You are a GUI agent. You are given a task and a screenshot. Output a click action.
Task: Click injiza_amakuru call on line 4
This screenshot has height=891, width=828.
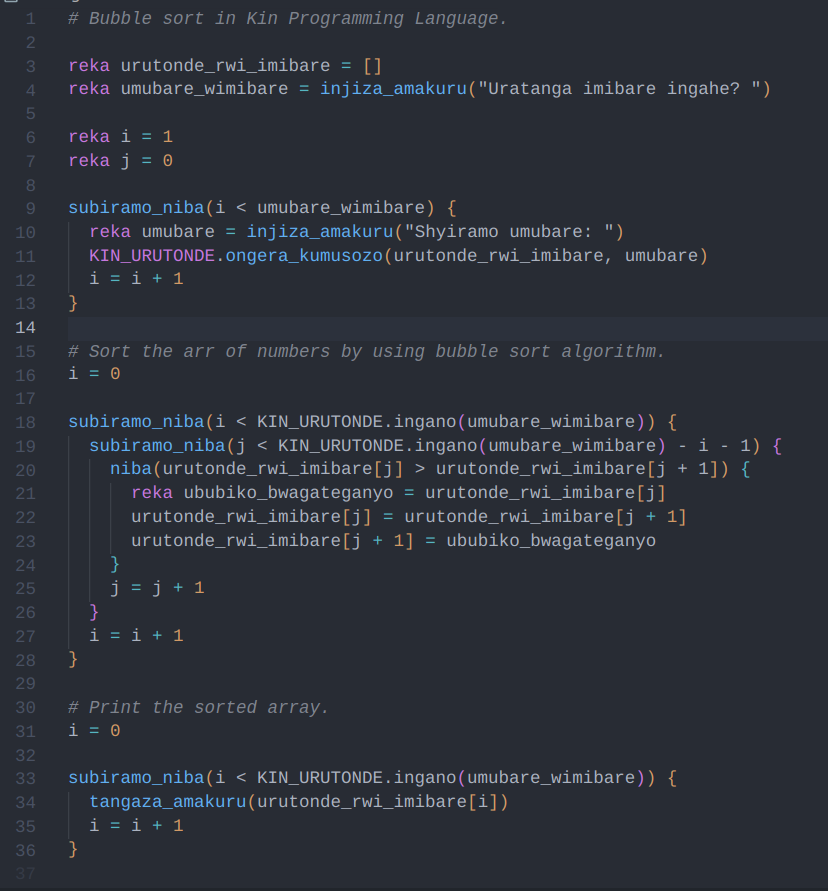(x=393, y=89)
